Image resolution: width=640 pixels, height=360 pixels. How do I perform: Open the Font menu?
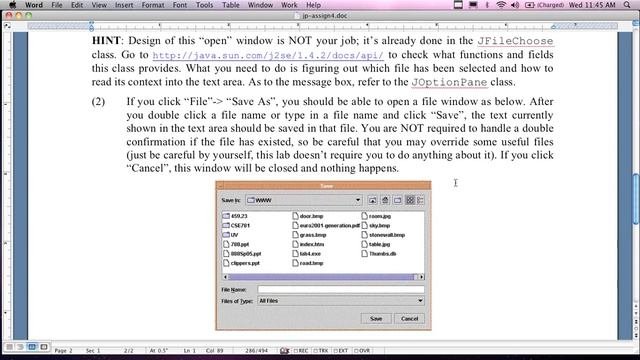click(180, 5)
